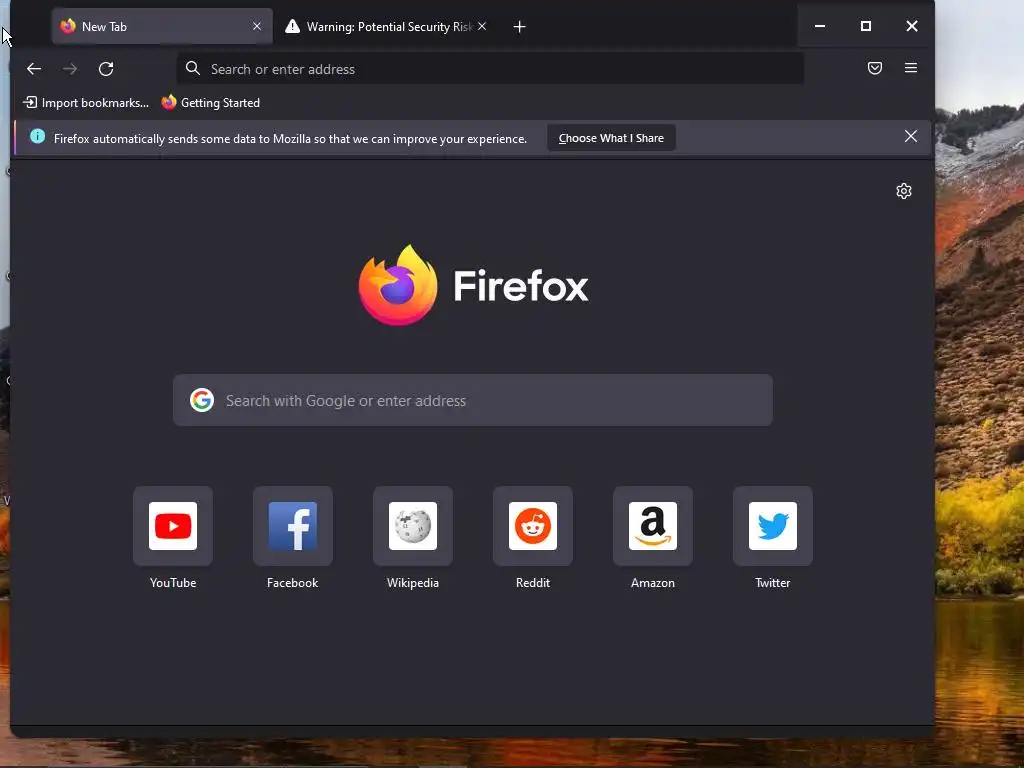The height and width of the screenshot is (768, 1024).
Task: Open the Twitter shortcut tile
Action: pyautogui.click(x=773, y=526)
